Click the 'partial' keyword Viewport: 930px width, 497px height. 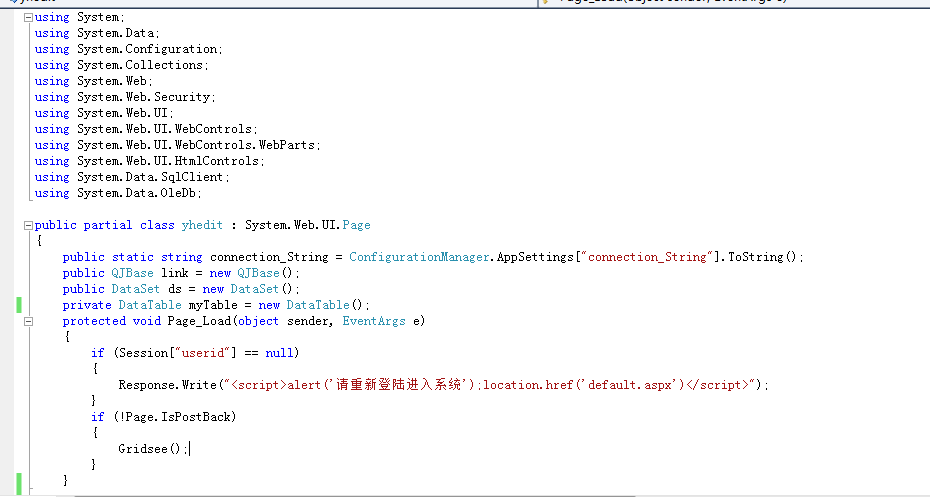(x=108, y=225)
